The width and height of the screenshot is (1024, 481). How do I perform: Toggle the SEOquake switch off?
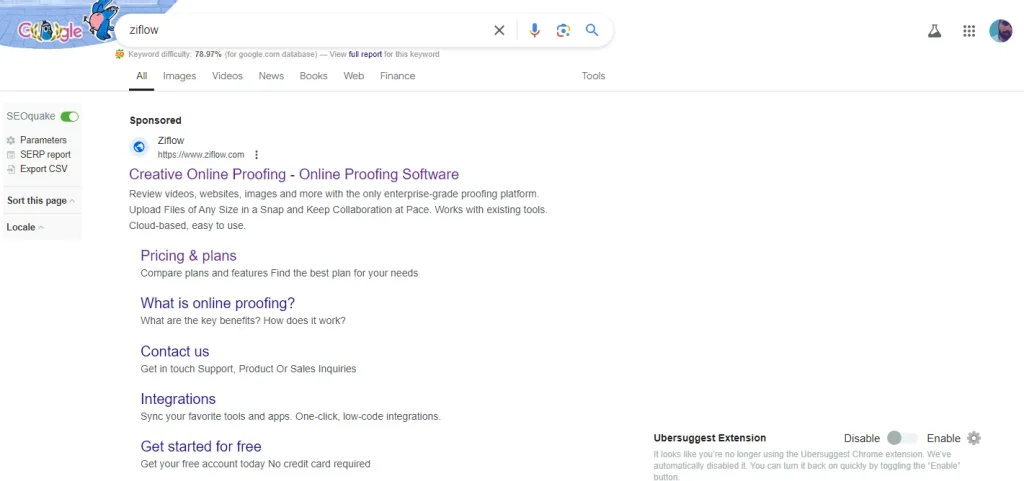[69, 116]
